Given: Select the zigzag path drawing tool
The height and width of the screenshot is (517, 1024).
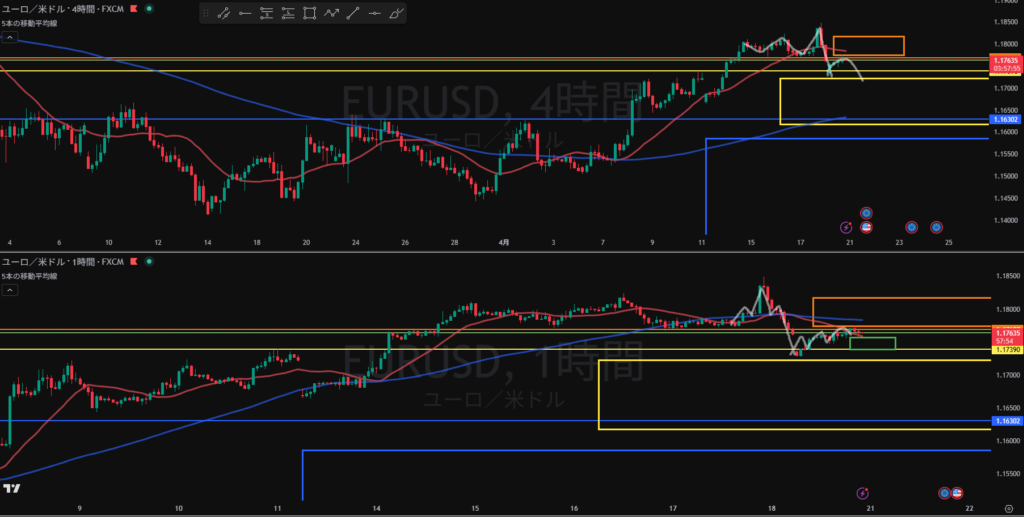Looking at the screenshot, I should 332,14.
